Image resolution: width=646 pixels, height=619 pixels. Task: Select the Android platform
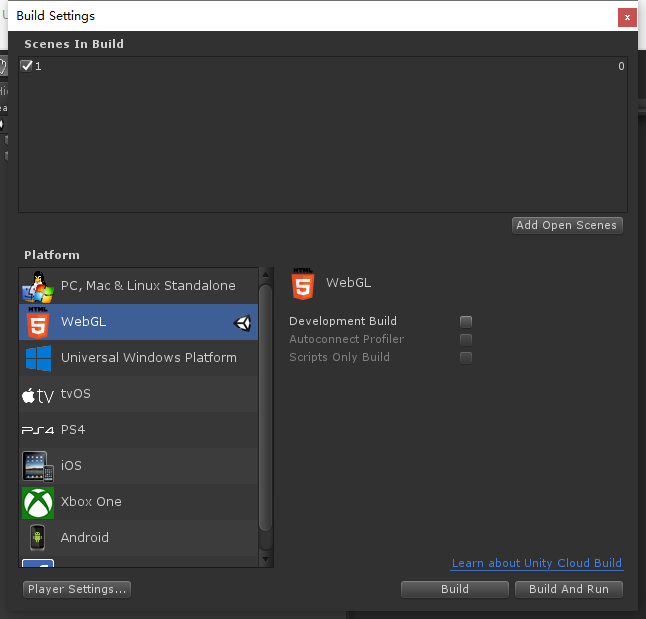[x=138, y=538]
